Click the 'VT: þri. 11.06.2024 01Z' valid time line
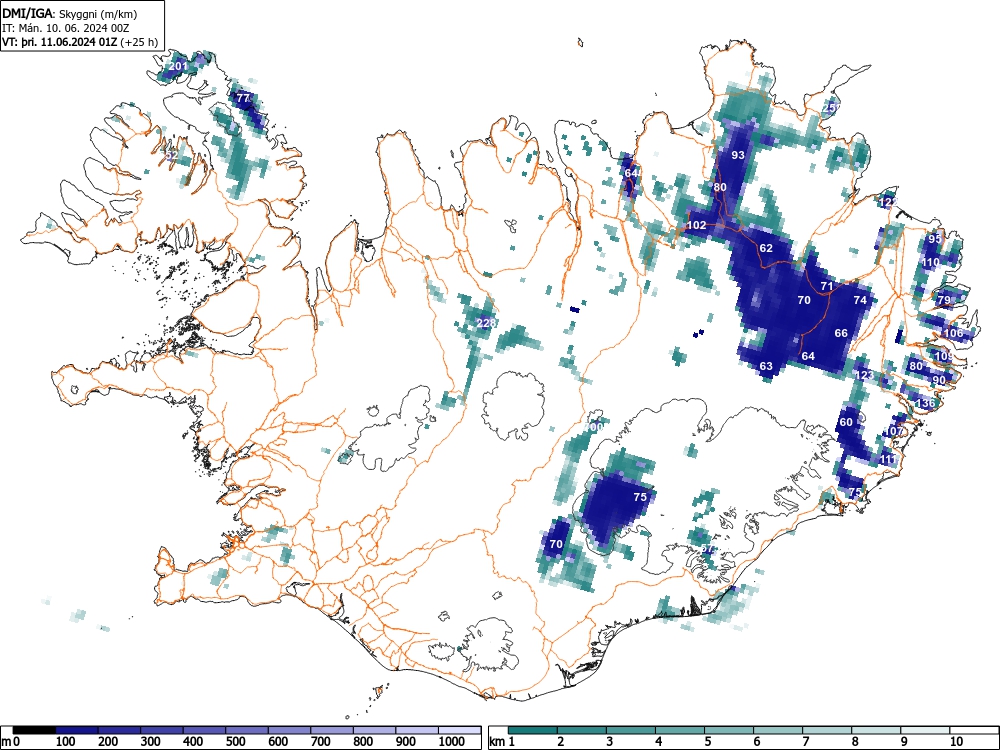The image size is (1000, 750). [80, 42]
